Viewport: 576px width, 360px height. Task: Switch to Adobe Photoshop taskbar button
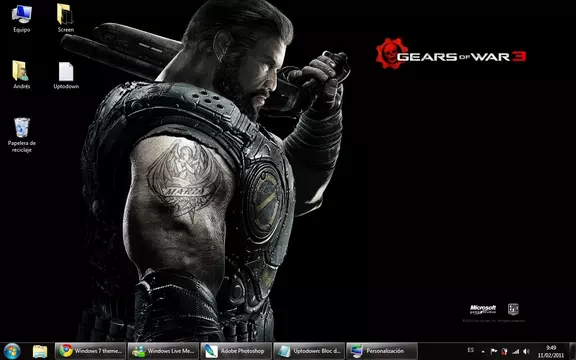tap(236, 351)
